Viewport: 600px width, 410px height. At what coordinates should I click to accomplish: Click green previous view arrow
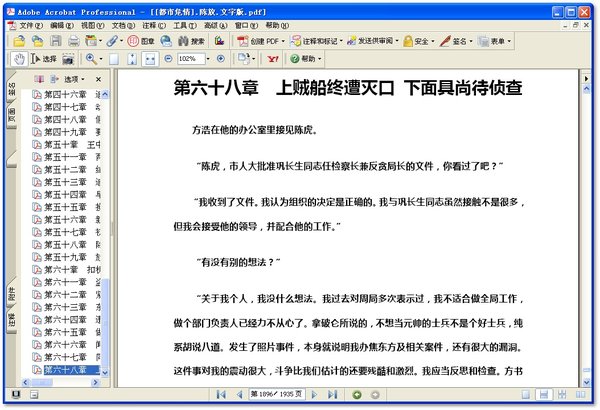[x=357, y=394]
